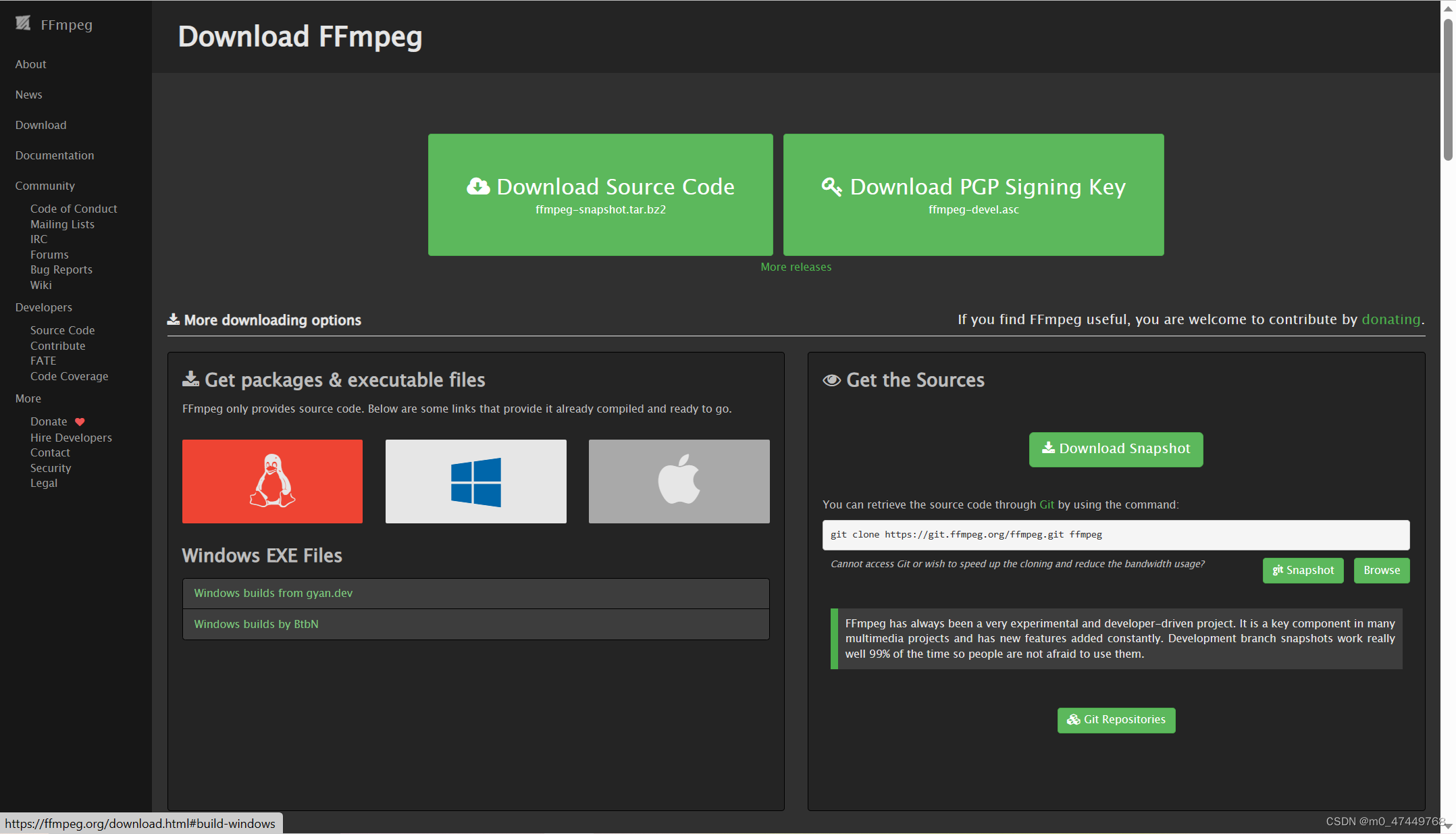Click the key icon on PGP Signing Key

[x=831, y=186]
